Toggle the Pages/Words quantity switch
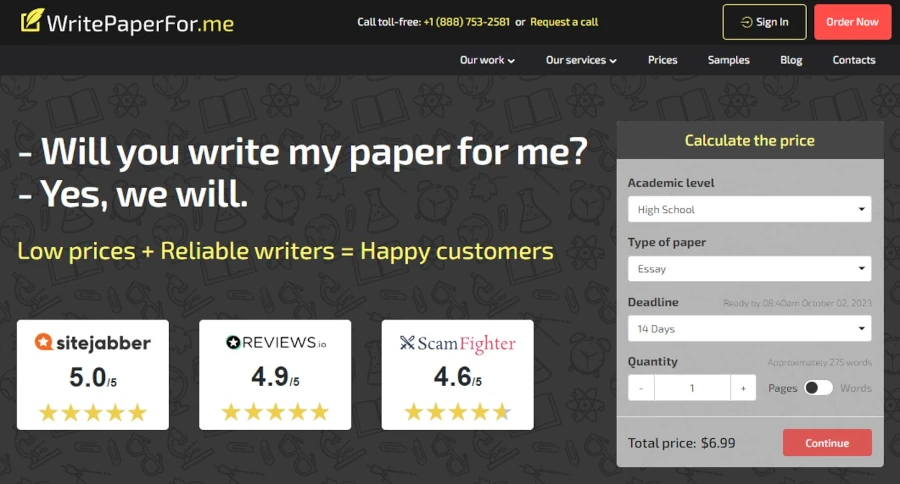 click(818, 388)
